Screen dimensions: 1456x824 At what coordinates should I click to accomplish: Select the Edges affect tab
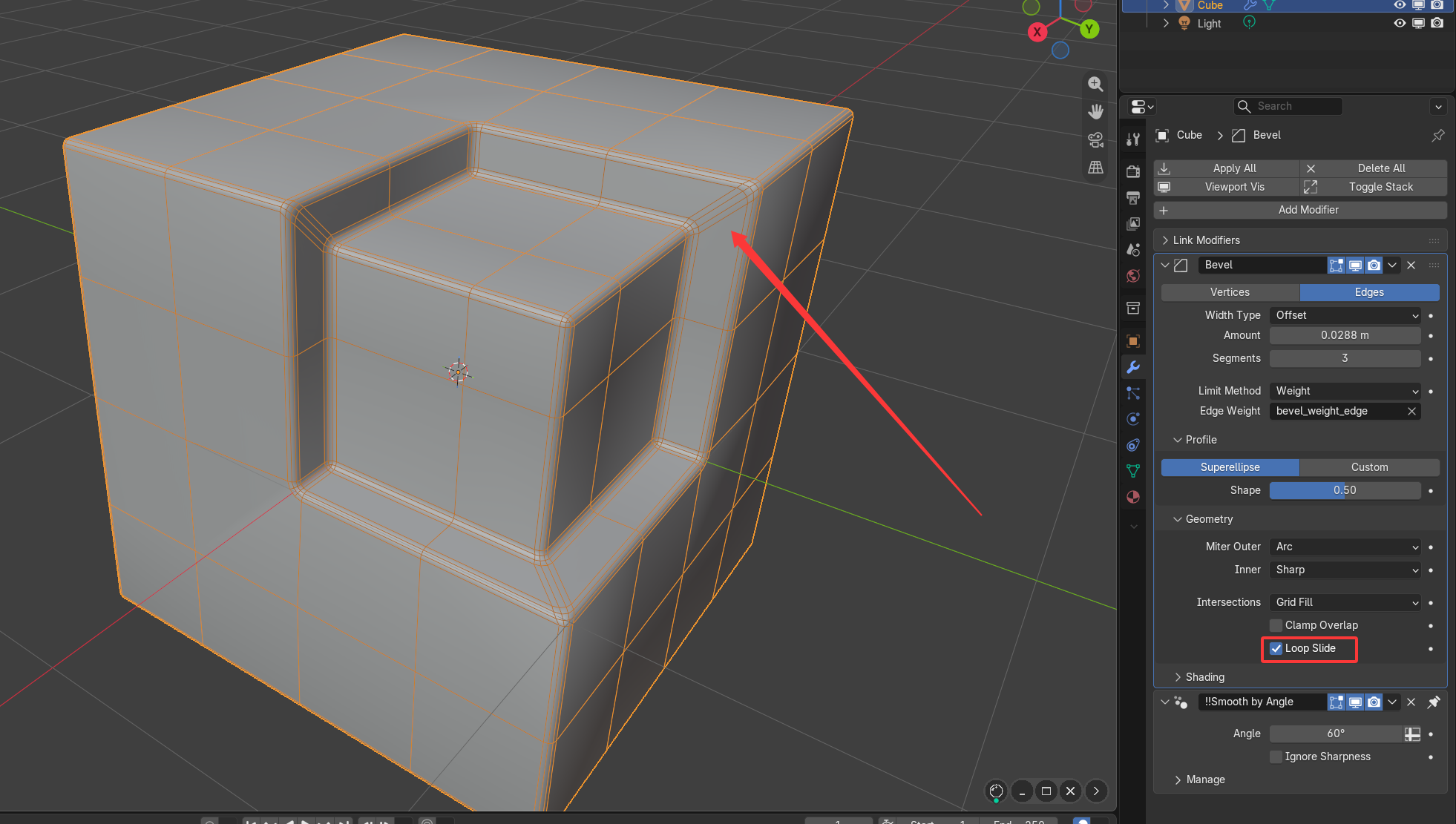tap(1369, 292)
